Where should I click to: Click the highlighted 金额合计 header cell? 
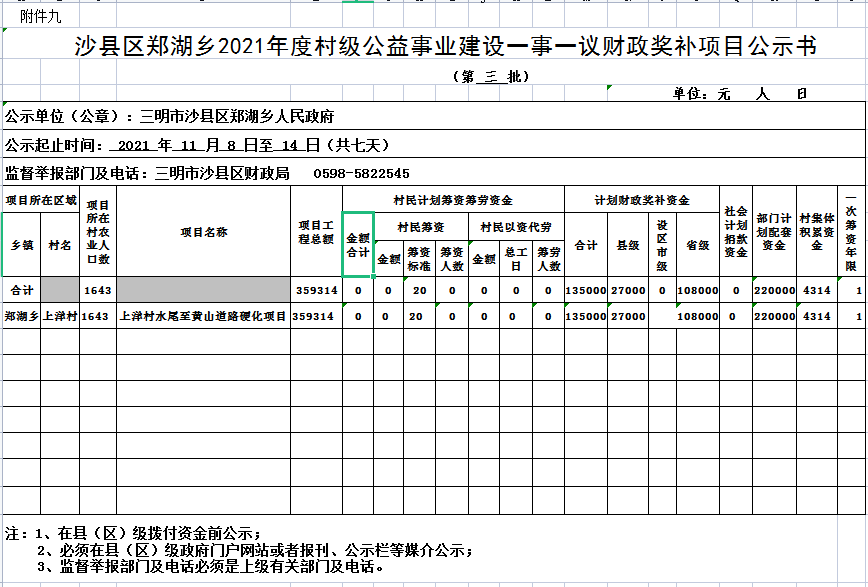click(x=358, y=245)
